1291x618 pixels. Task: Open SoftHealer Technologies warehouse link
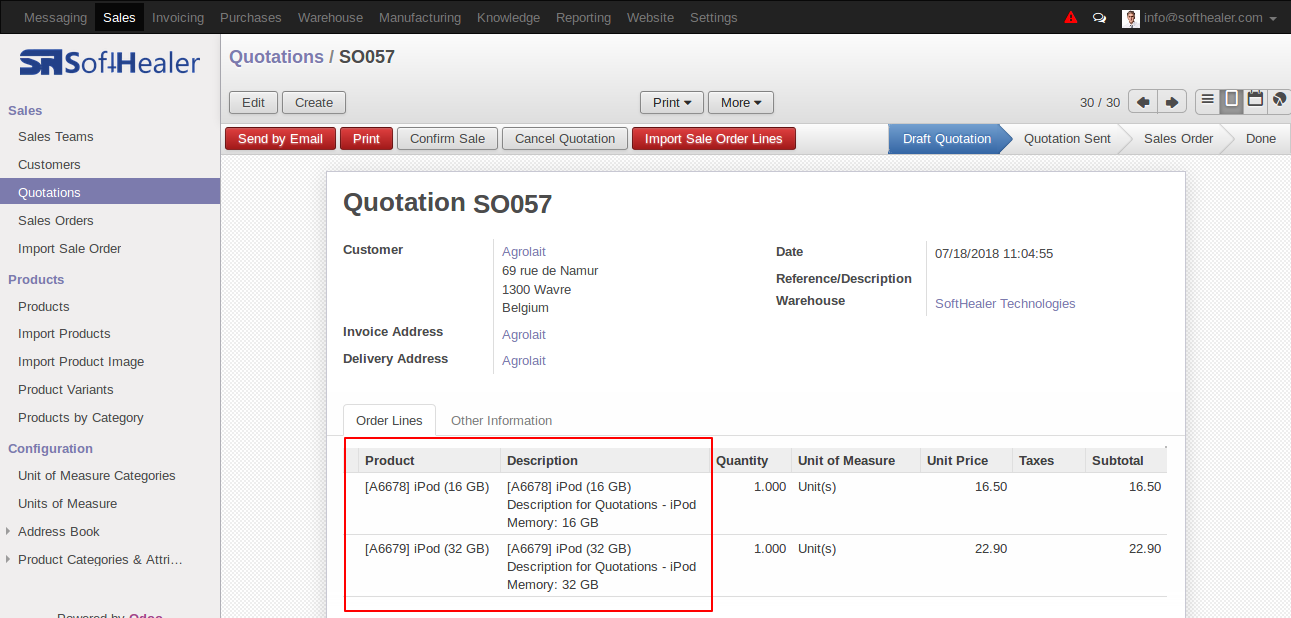[1005, 304]
